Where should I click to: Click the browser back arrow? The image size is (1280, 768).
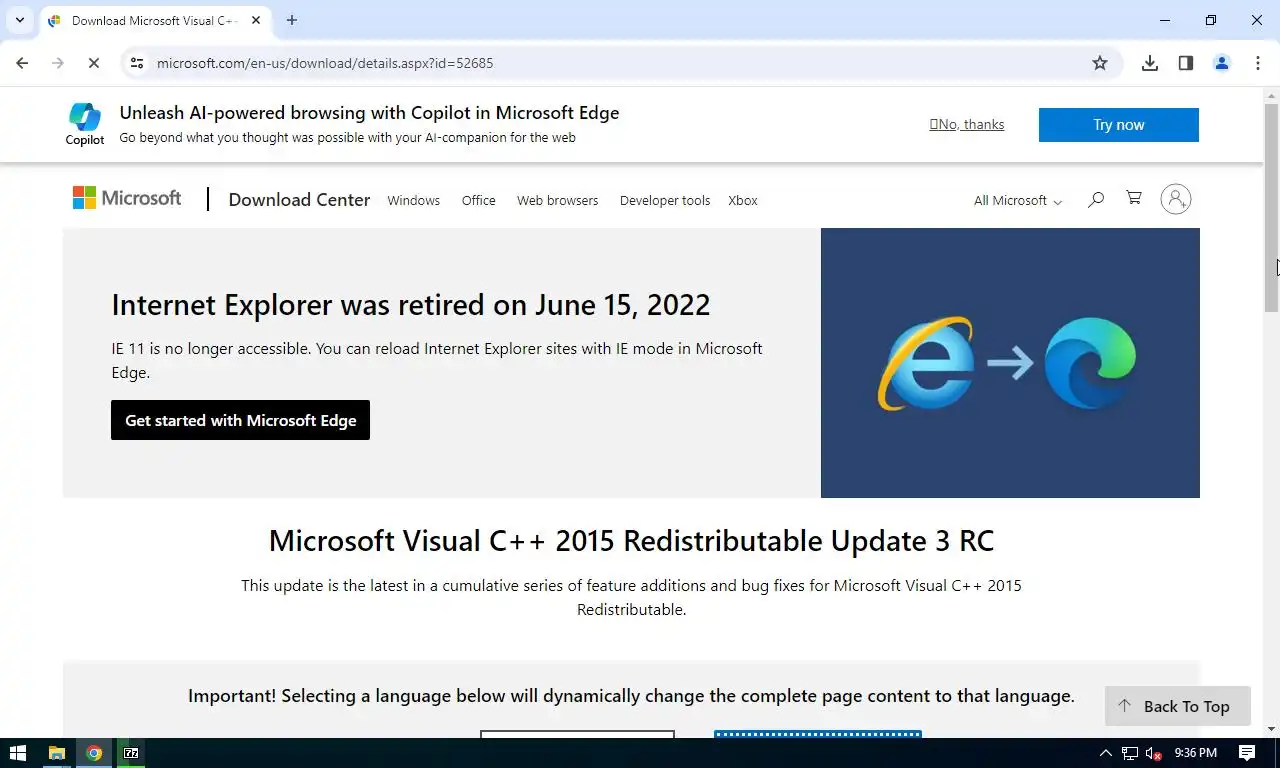pos(22,63)
